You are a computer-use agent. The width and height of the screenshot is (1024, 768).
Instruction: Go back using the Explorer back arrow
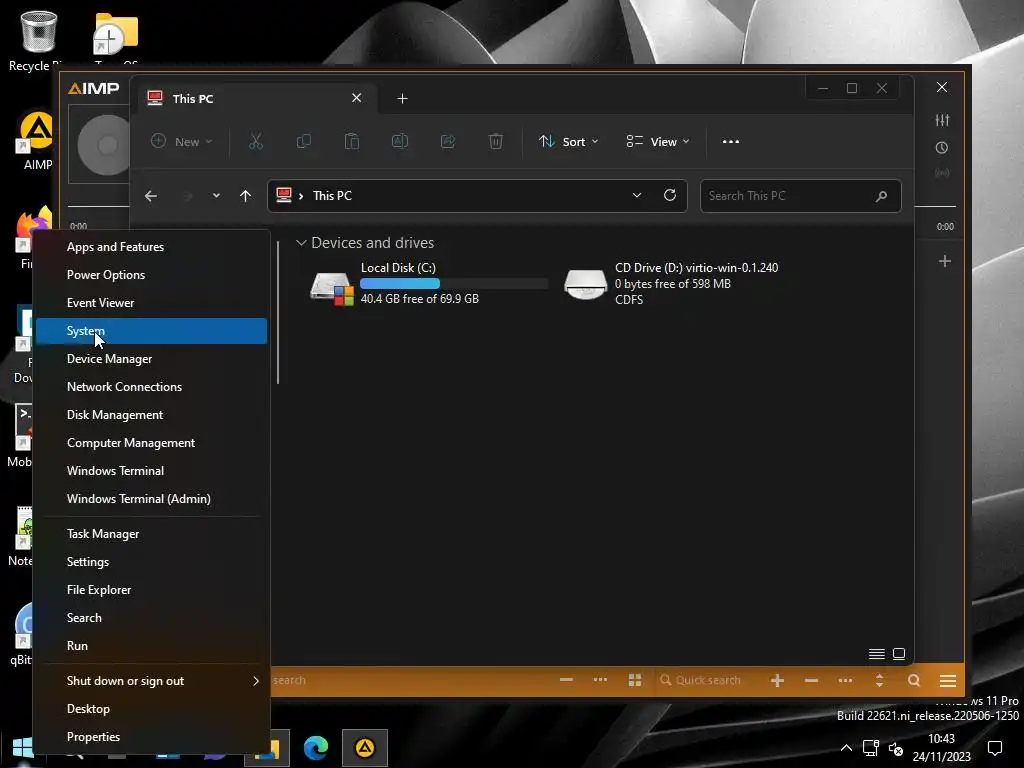pyautogui.click(x=151, y=196)
